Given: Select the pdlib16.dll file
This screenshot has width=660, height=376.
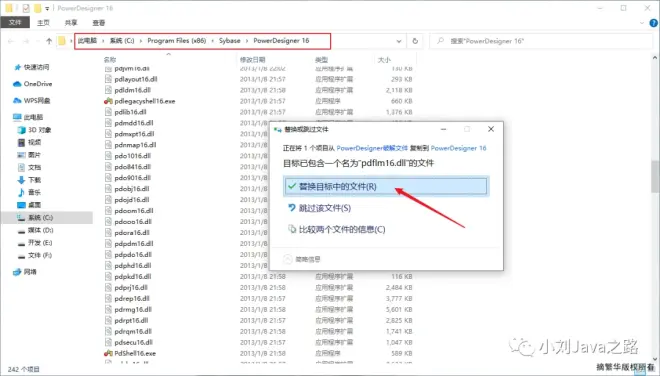Looking at the screenshot, I should click(130, 112).
